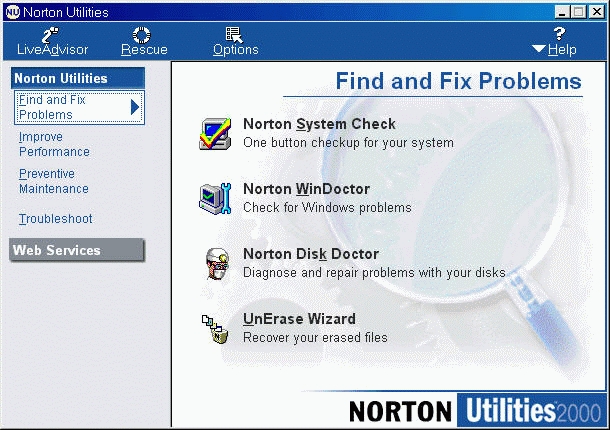Click the LiveAdvisor icon graphic

click(51, 35)
